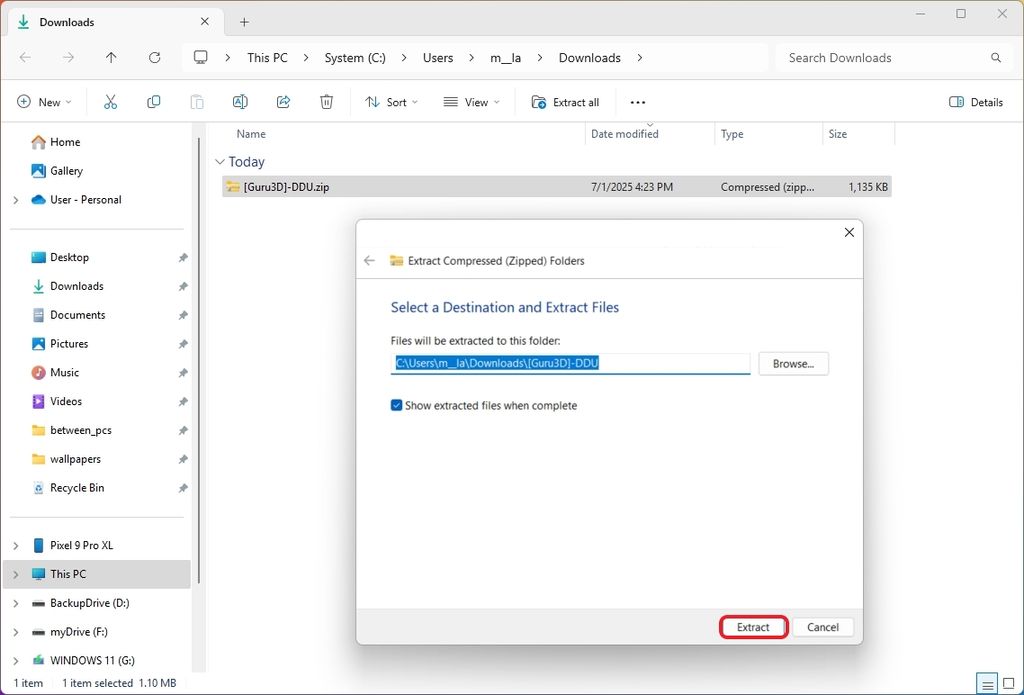Click chevron after Downloads in address bar
The height and width of the screenshot is (695, 1024).
tap(640, 57)
